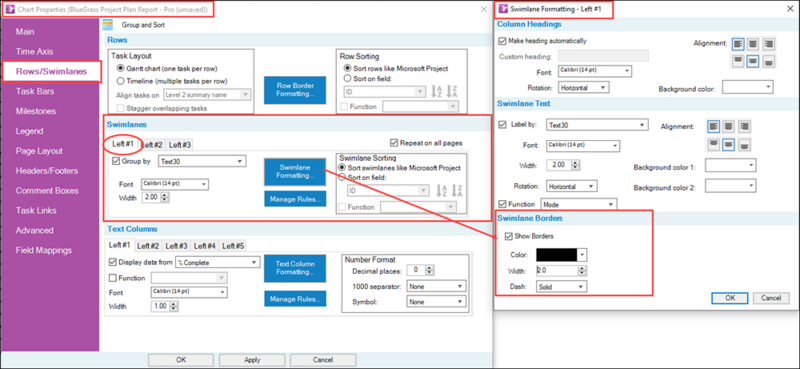Open Group by Text30 dropdown
The image size is (800, 369).
tap(202, 161)
